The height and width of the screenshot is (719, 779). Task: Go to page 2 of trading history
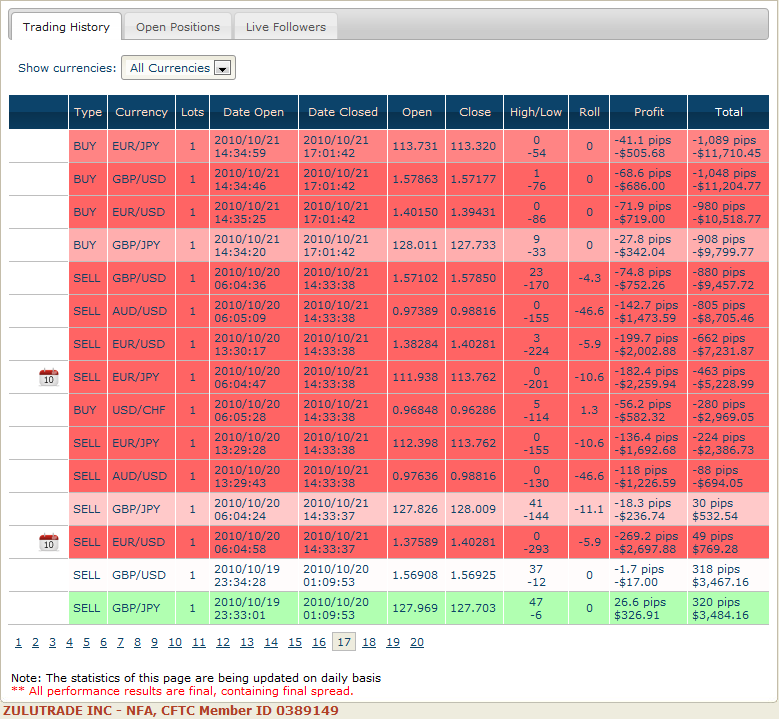coord(35,642)
